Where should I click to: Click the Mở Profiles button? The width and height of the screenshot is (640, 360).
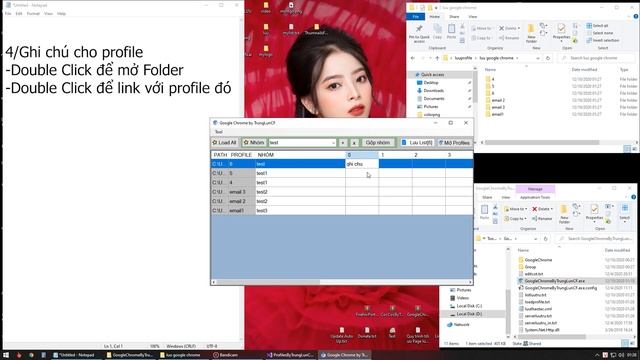(x=454, y=142)
